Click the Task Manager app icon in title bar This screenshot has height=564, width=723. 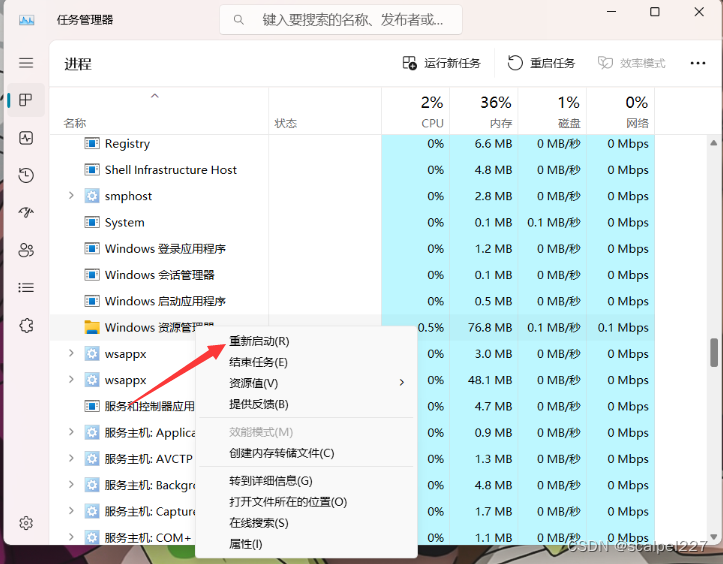(26, 20)
